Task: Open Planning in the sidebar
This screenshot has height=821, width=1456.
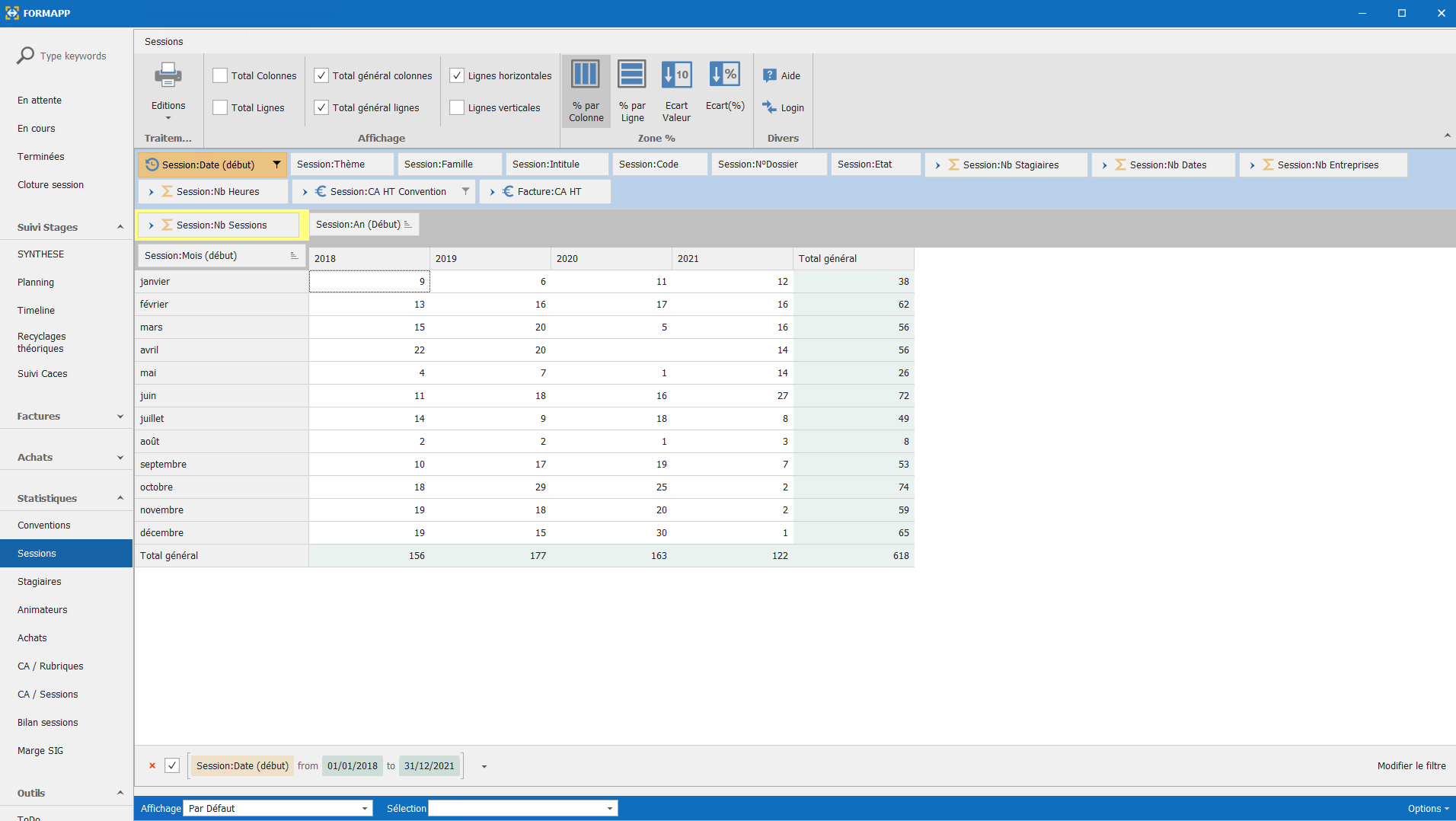Action: point(36,282)
